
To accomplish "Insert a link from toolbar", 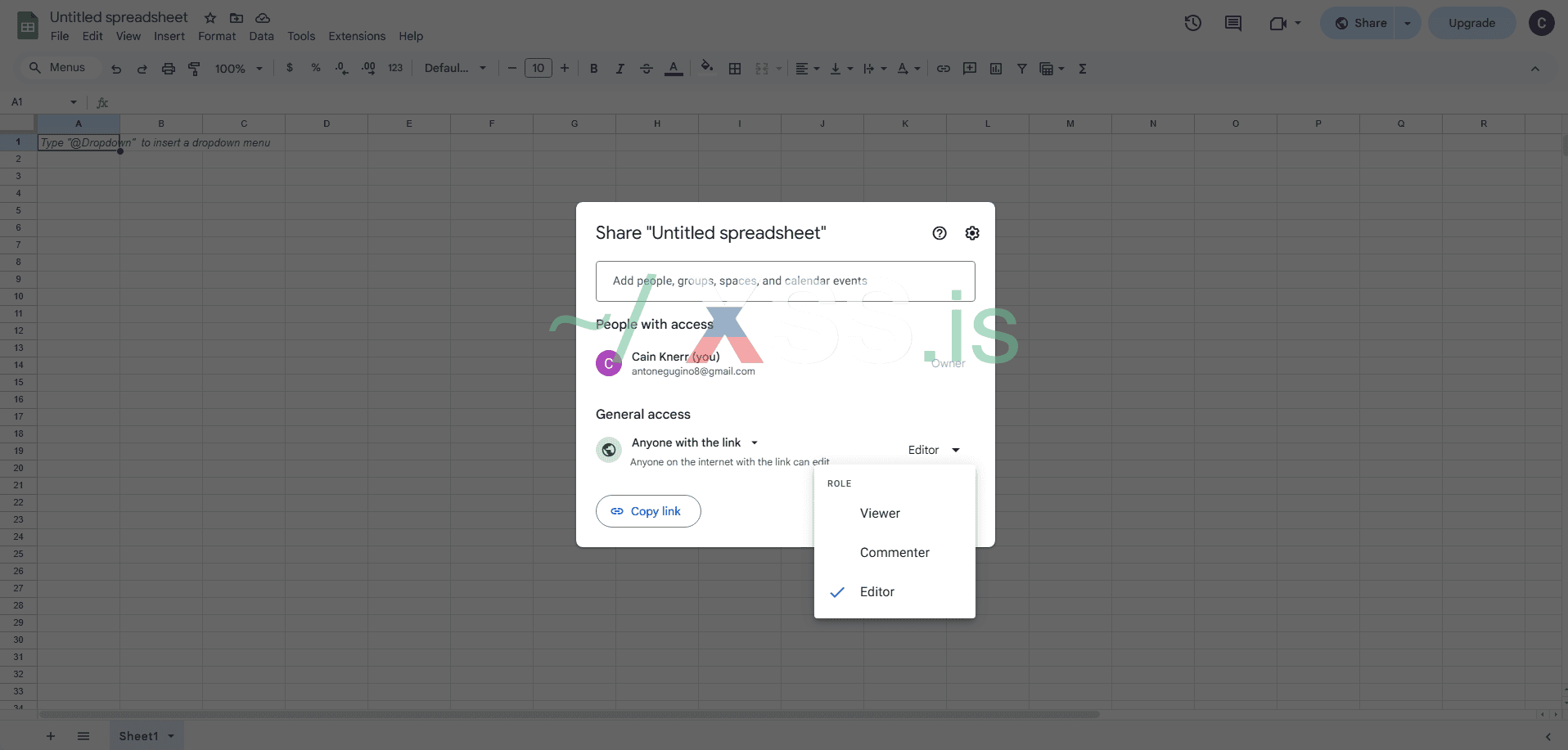I will point(944,69).
